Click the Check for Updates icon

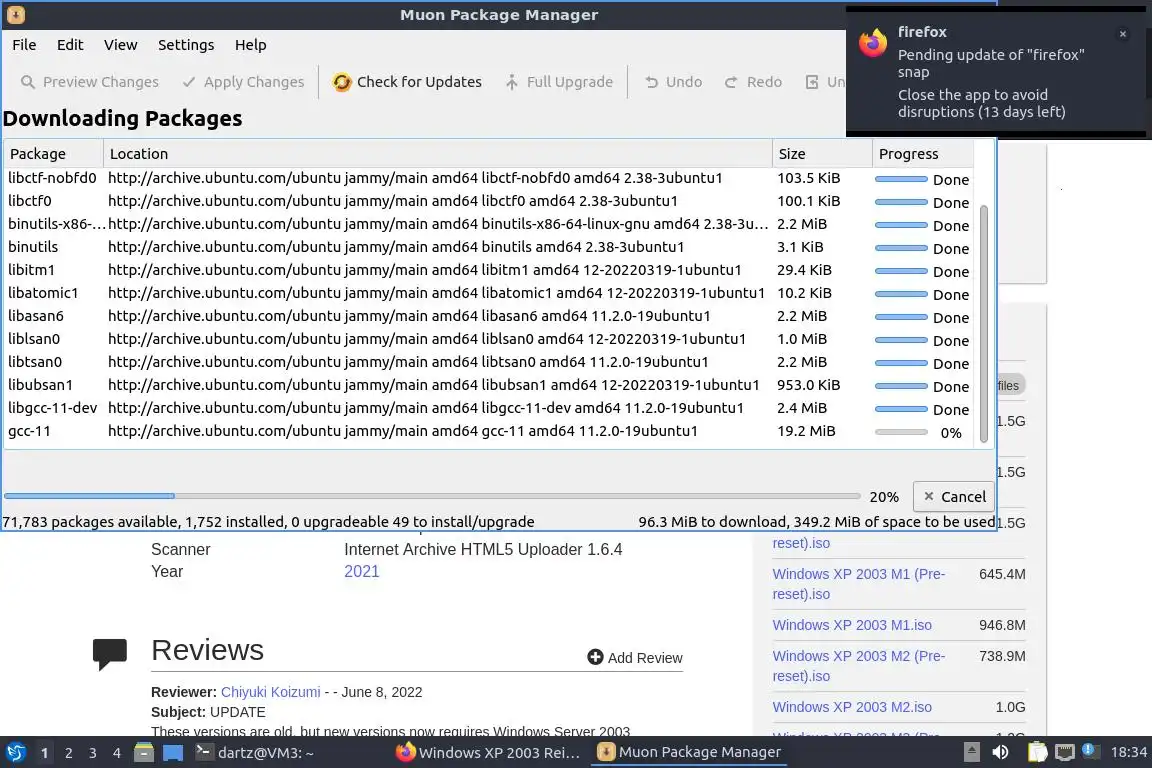click(342, 82)
